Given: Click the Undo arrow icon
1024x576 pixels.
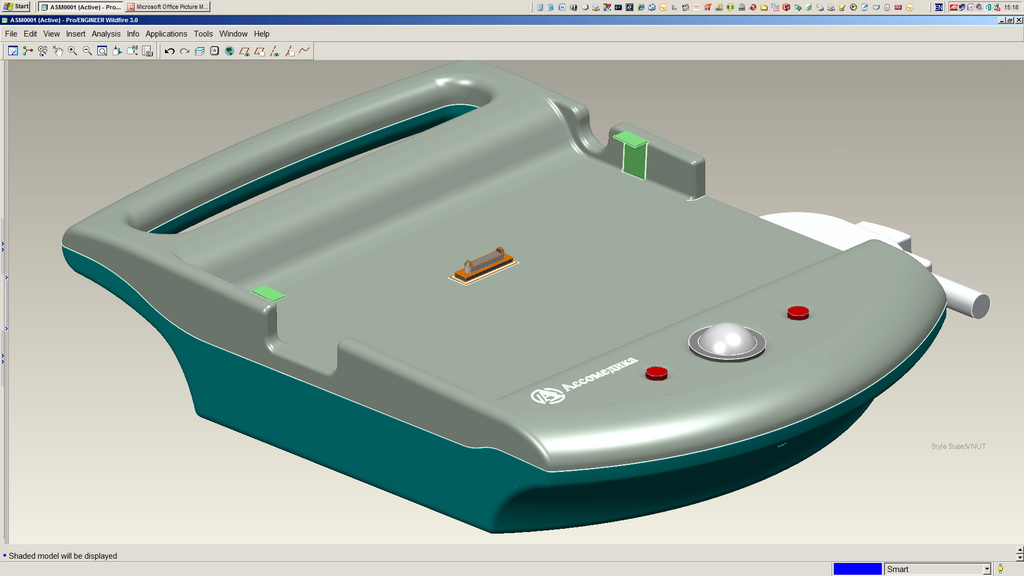Looking at the screenshot, I should 169,51.
